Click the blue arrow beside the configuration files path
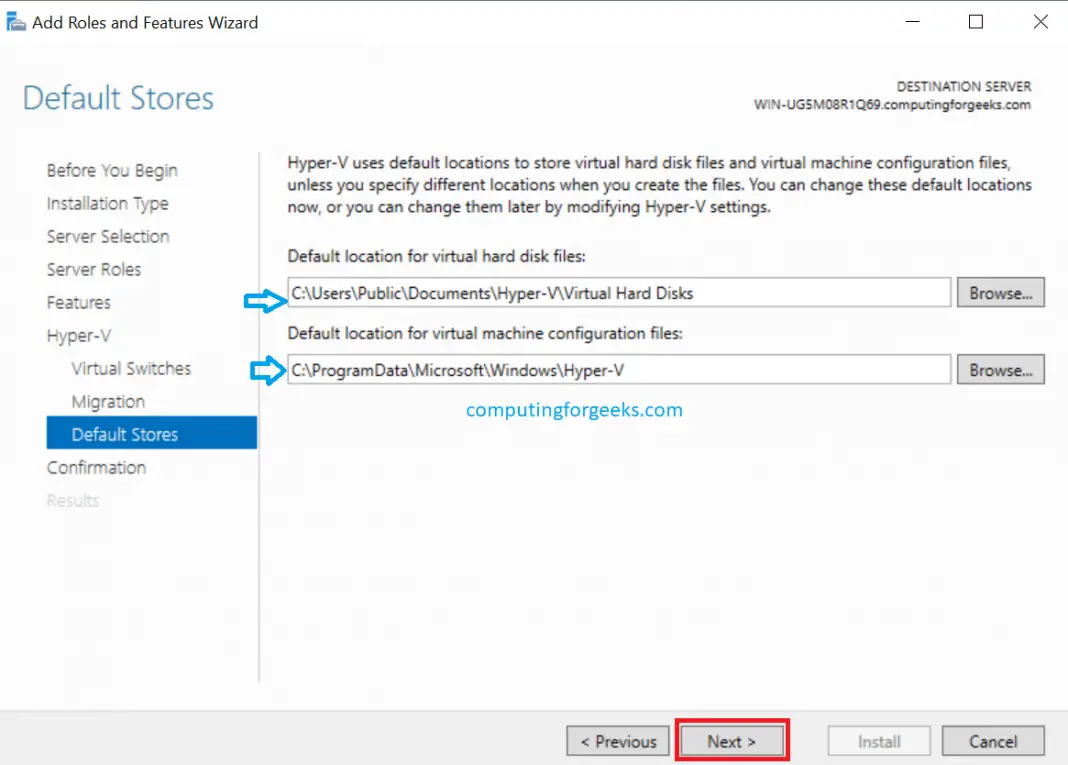 (x=267, y=371)
